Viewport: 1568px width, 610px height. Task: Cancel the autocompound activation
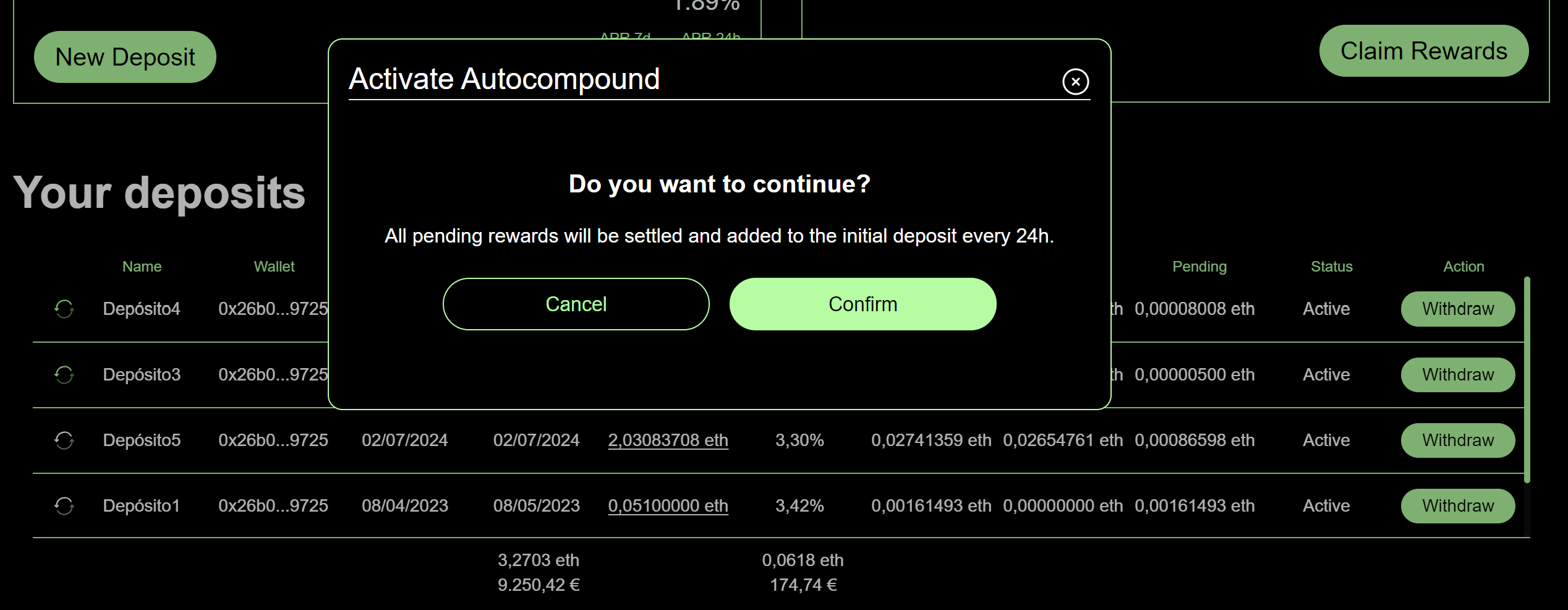click(x=576, y=304)
